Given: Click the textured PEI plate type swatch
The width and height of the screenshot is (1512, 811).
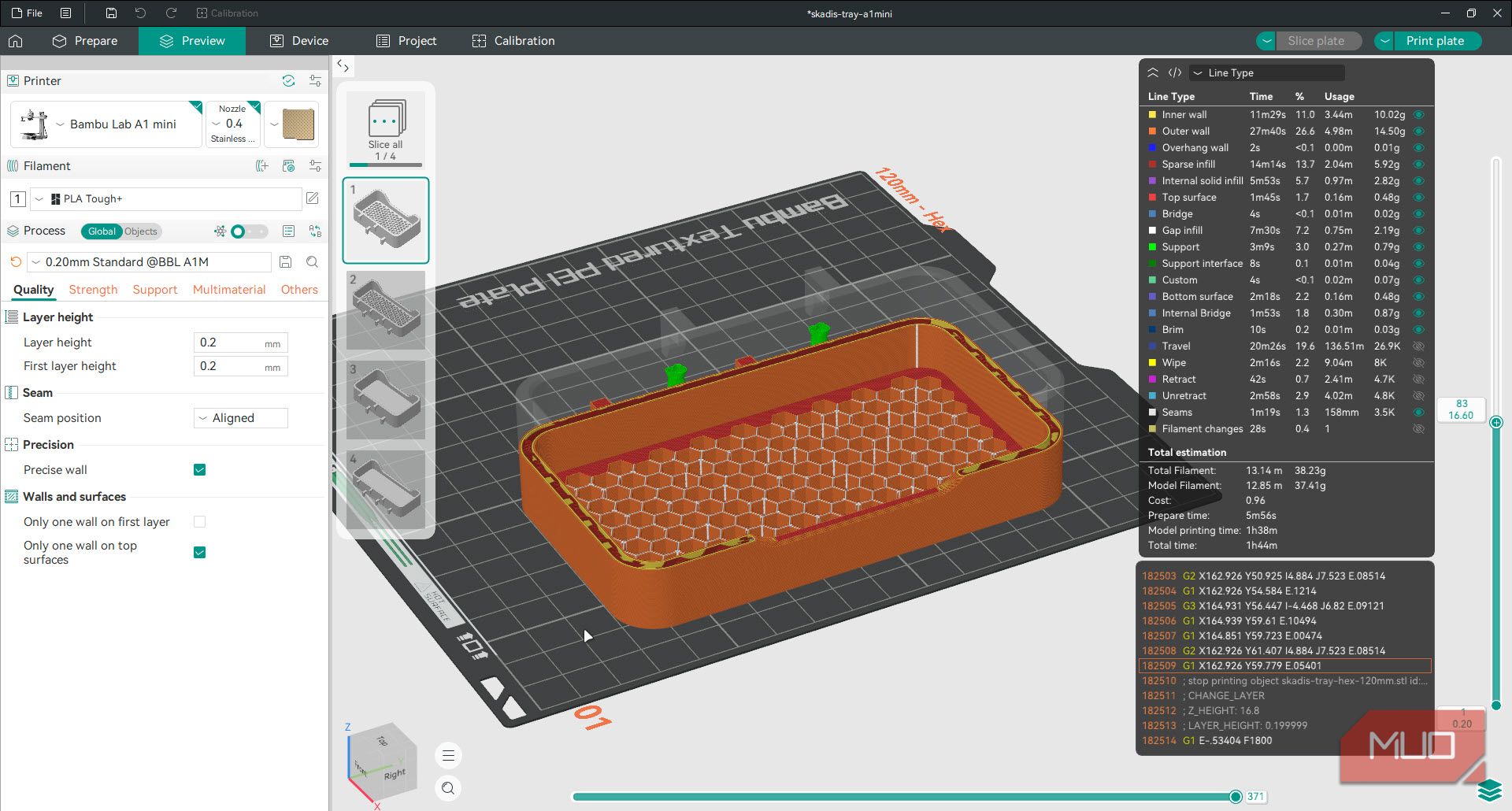Looking at the screenshot, I should [x=298, y=124].
